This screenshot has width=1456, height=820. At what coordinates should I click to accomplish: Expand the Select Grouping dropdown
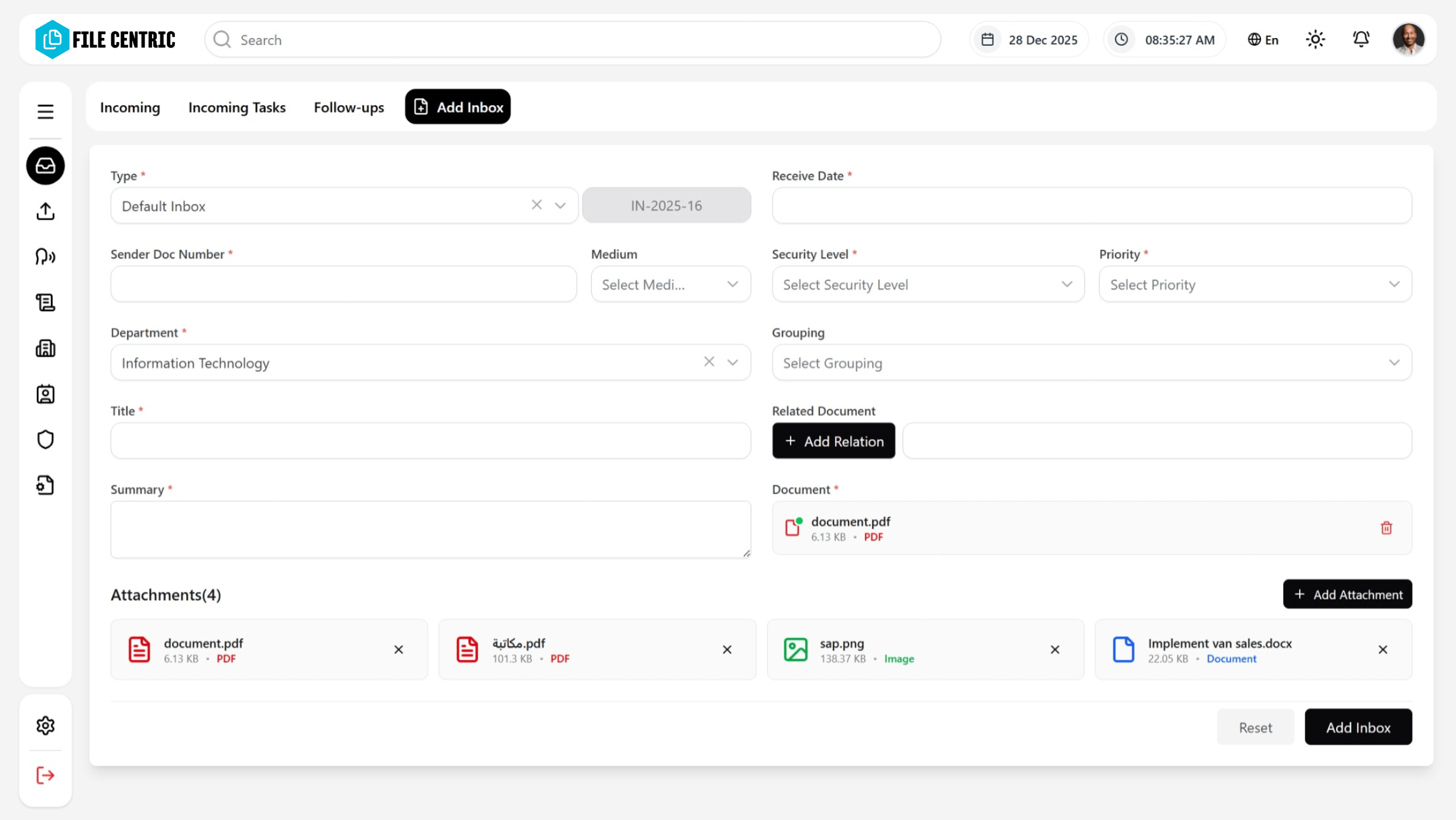1092,363
